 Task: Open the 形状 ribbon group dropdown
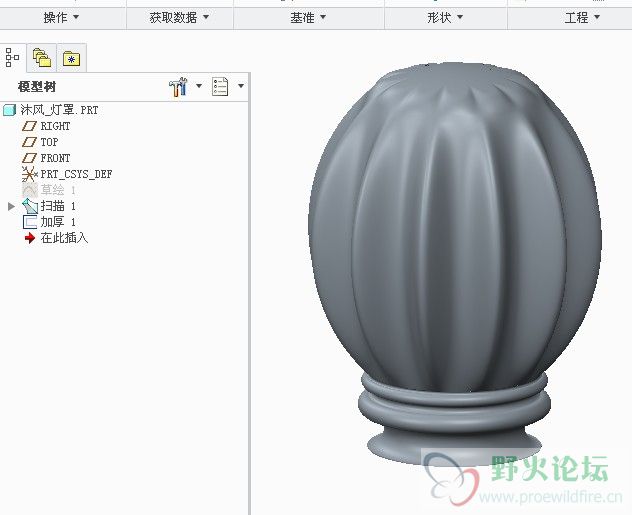click(x=445, y=18)
